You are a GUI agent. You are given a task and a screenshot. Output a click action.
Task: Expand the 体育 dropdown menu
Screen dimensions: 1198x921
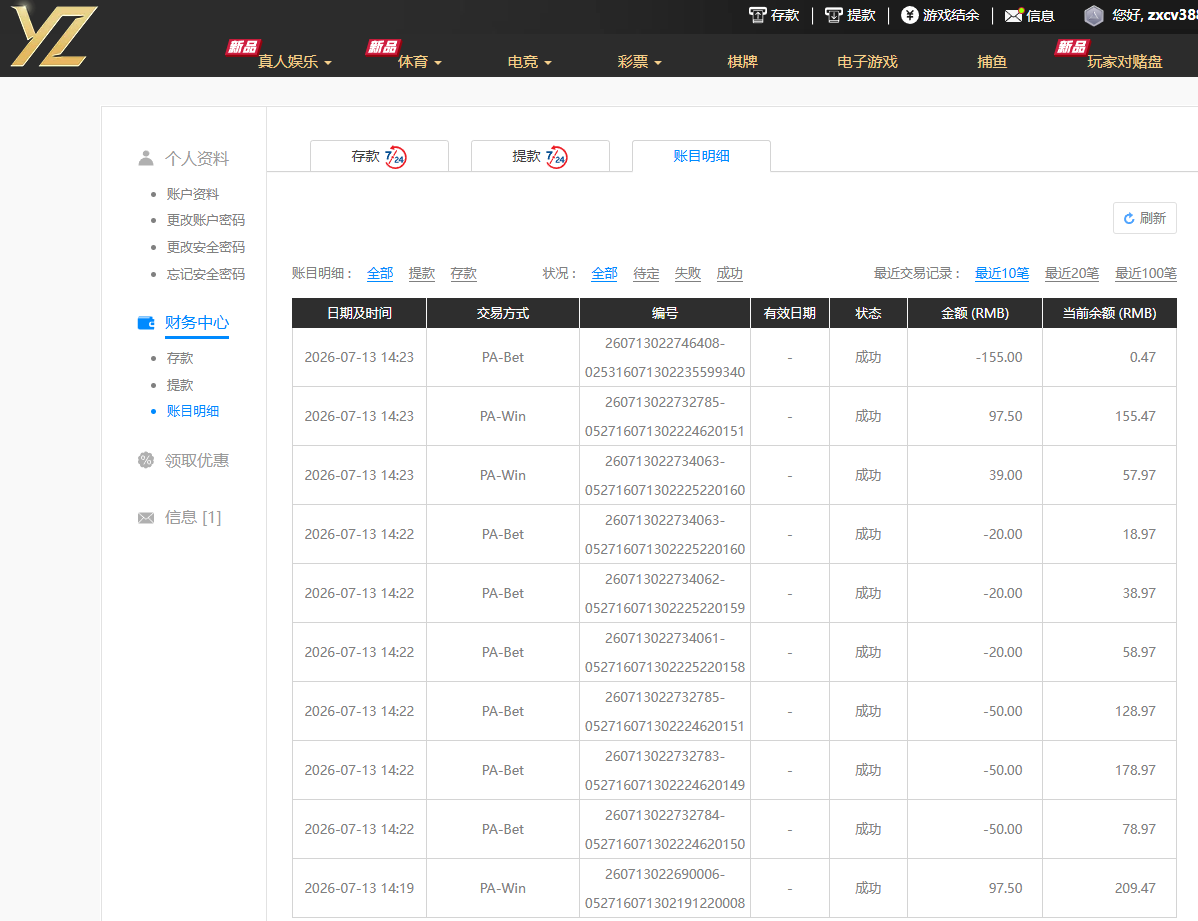click(x=419, y=62)
